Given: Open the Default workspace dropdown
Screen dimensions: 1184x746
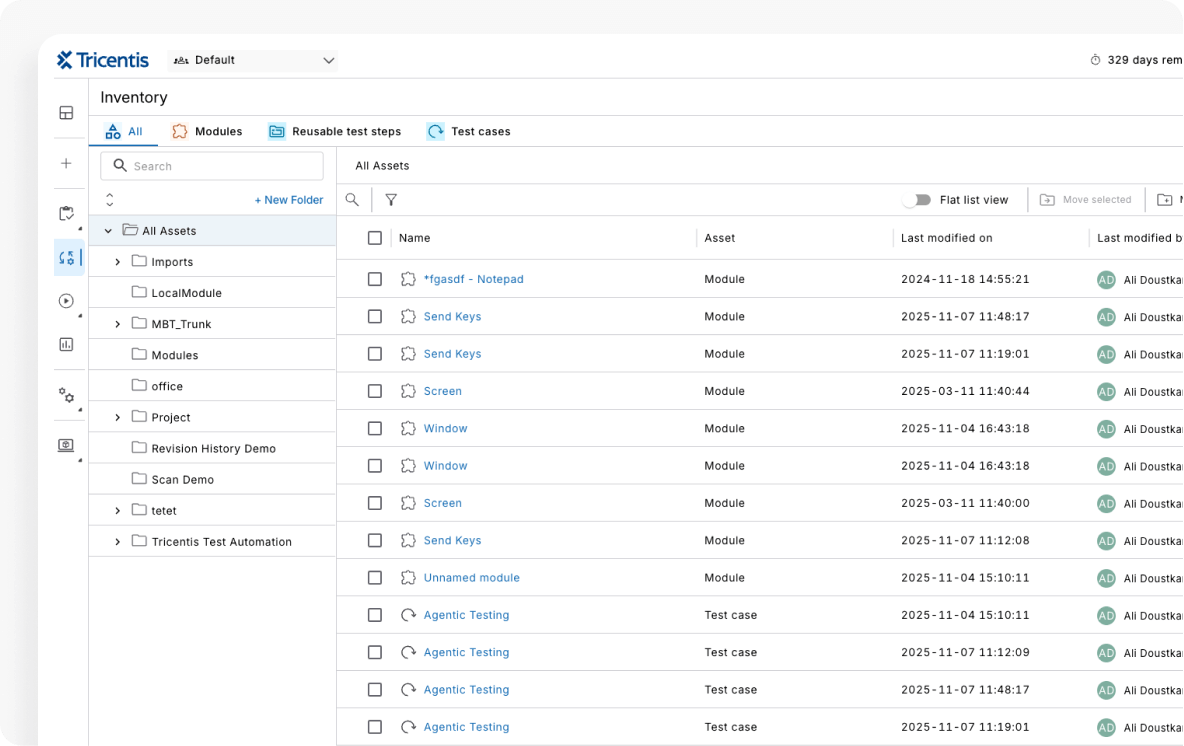Looking at the screenshot, I should (253, 61).
